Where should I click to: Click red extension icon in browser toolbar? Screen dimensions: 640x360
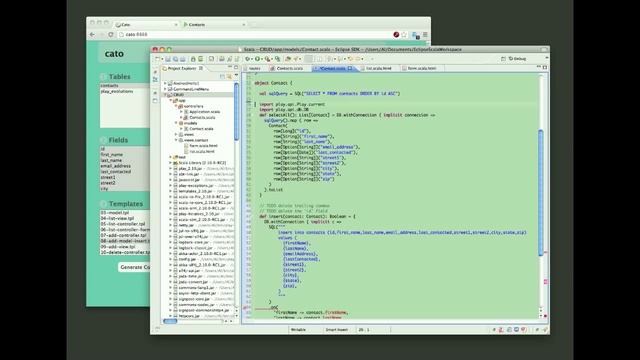(x=396, y=35)
